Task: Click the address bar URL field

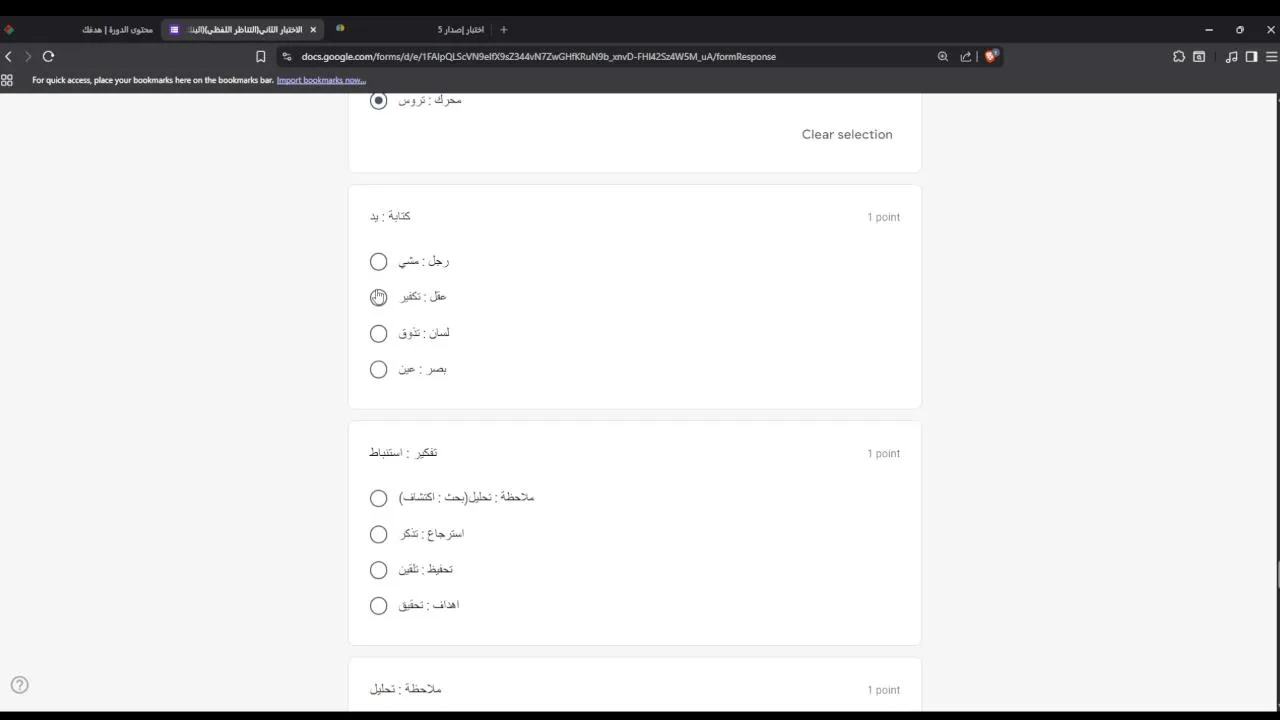Action: [x=600, y=57]
